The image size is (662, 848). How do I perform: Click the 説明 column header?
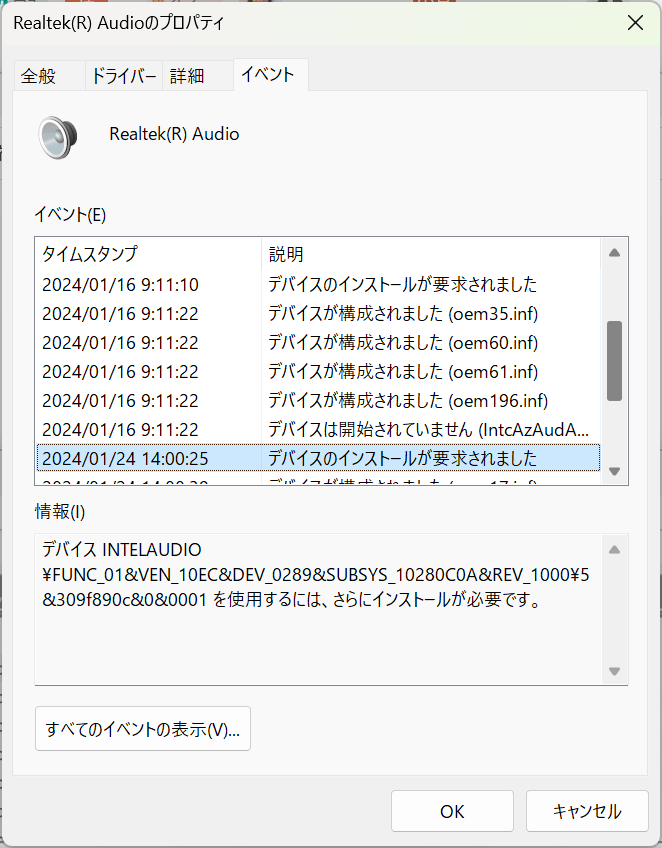coord(431,254)
